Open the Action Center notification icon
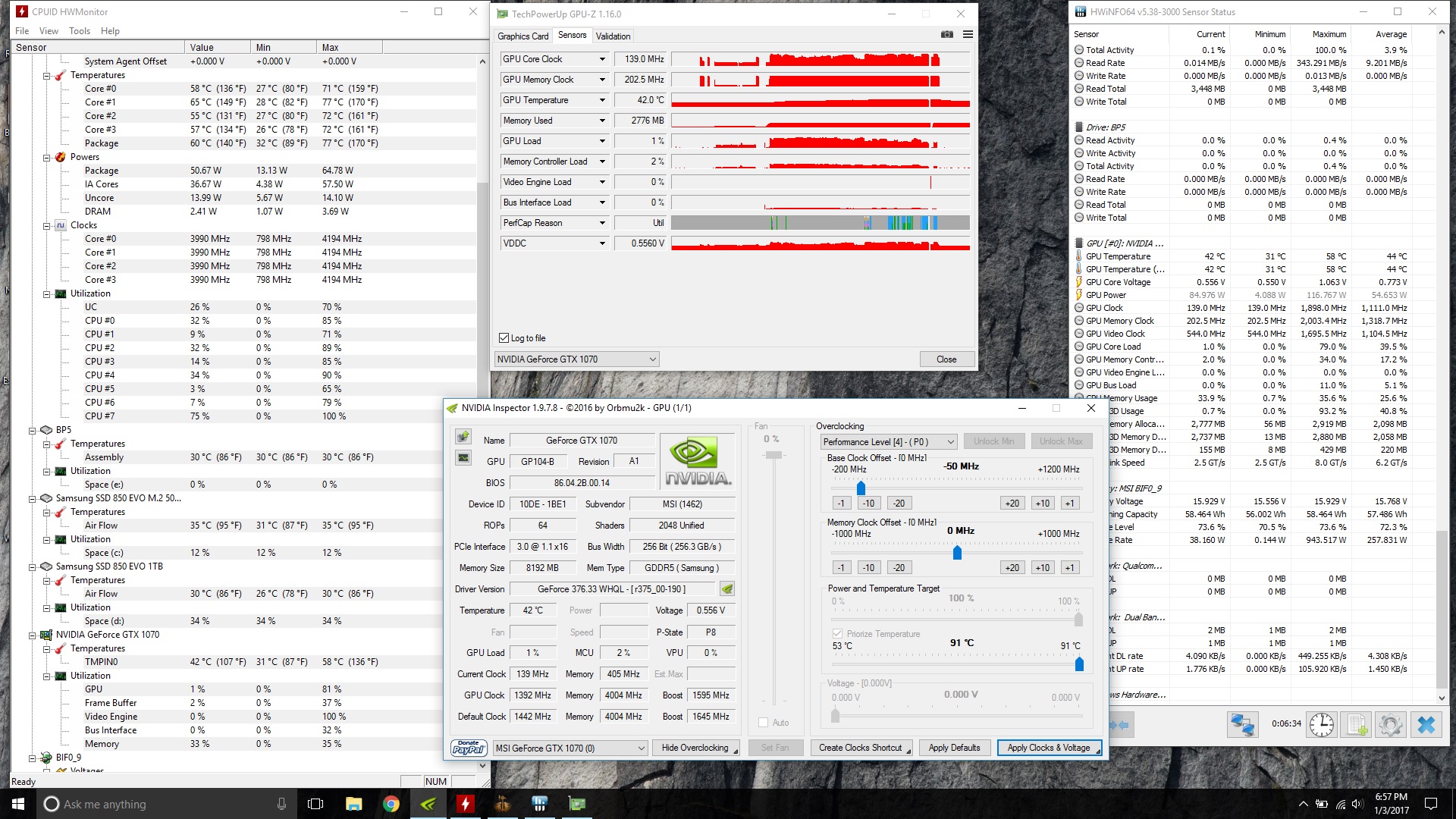This screenshot has height=819, width=1456. coord(1431,804)
